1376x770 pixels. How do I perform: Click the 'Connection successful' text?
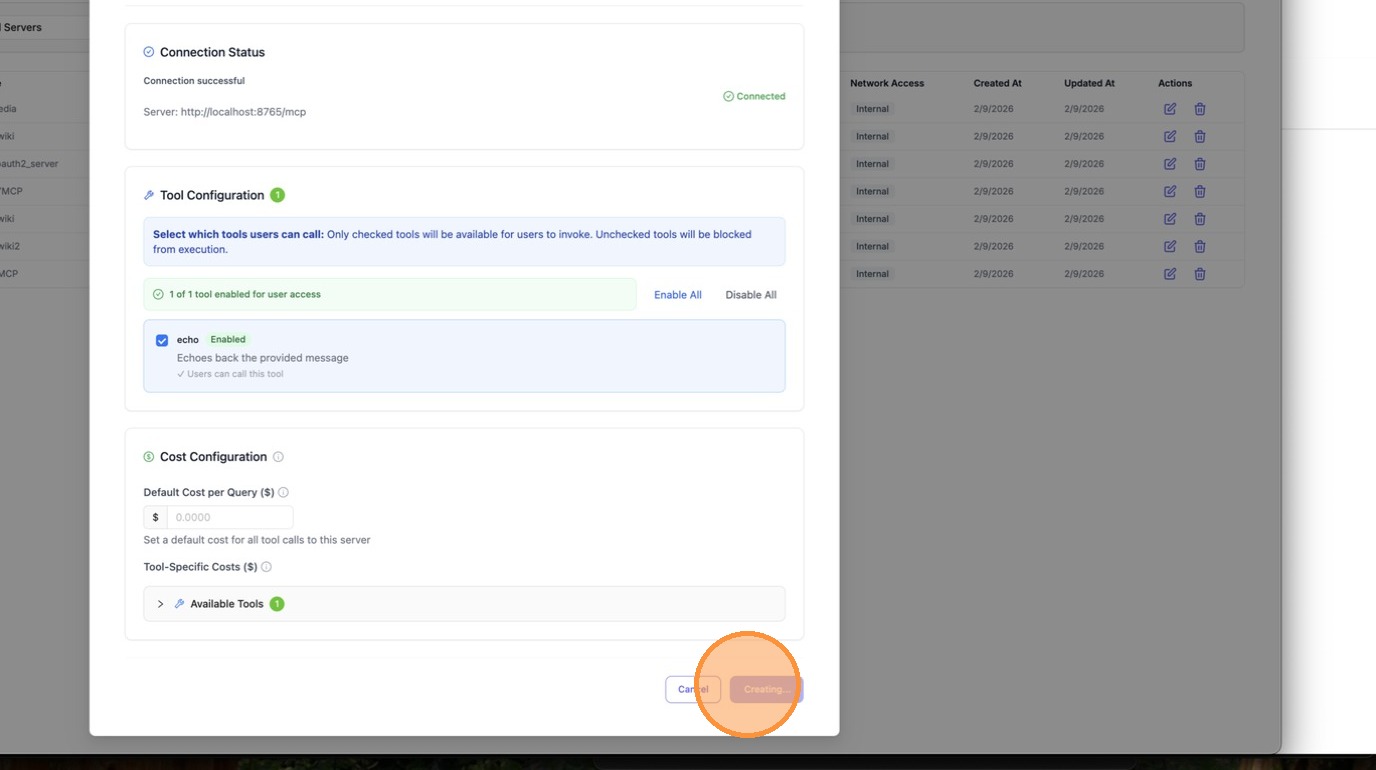coord(194,81)
